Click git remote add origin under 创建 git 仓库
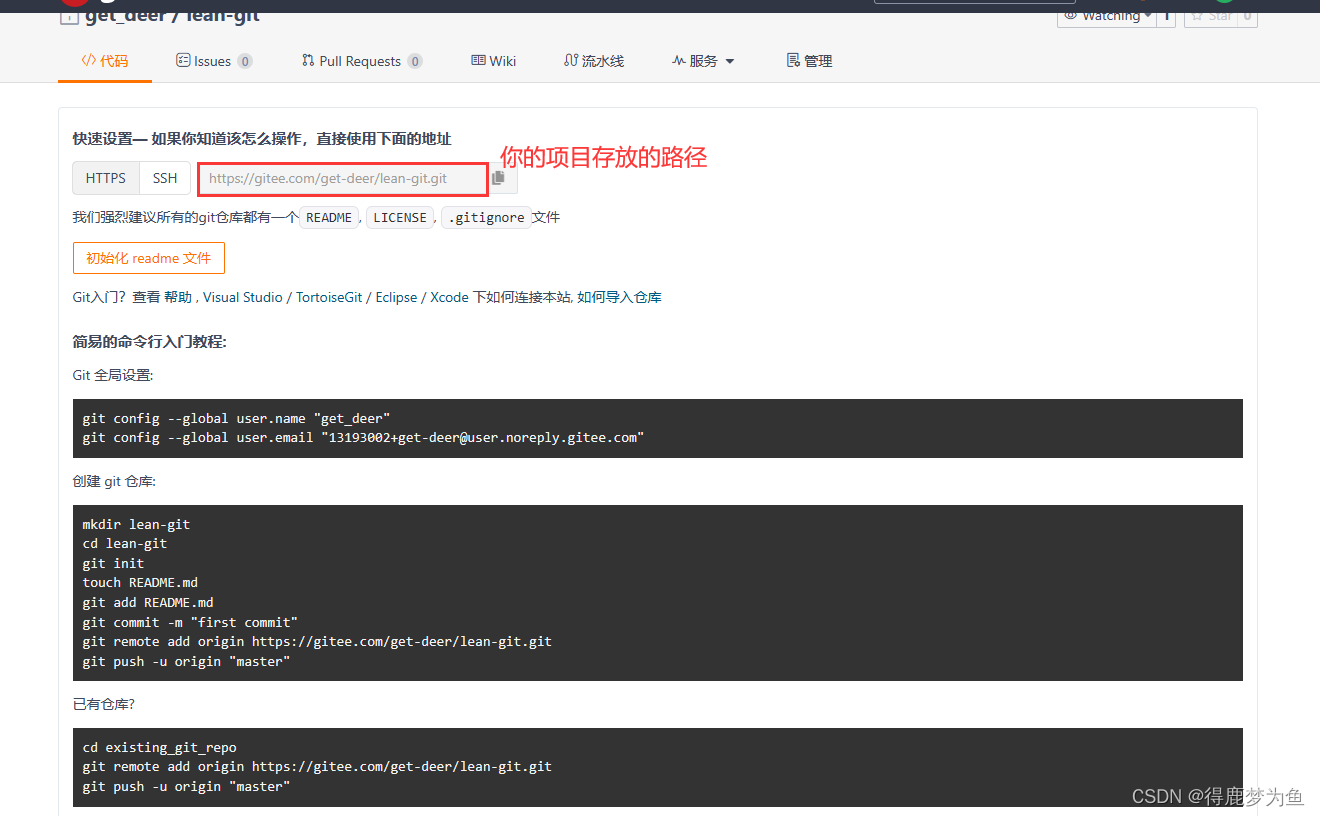The width and height of the screenshot is (1320, 816). 317,641
